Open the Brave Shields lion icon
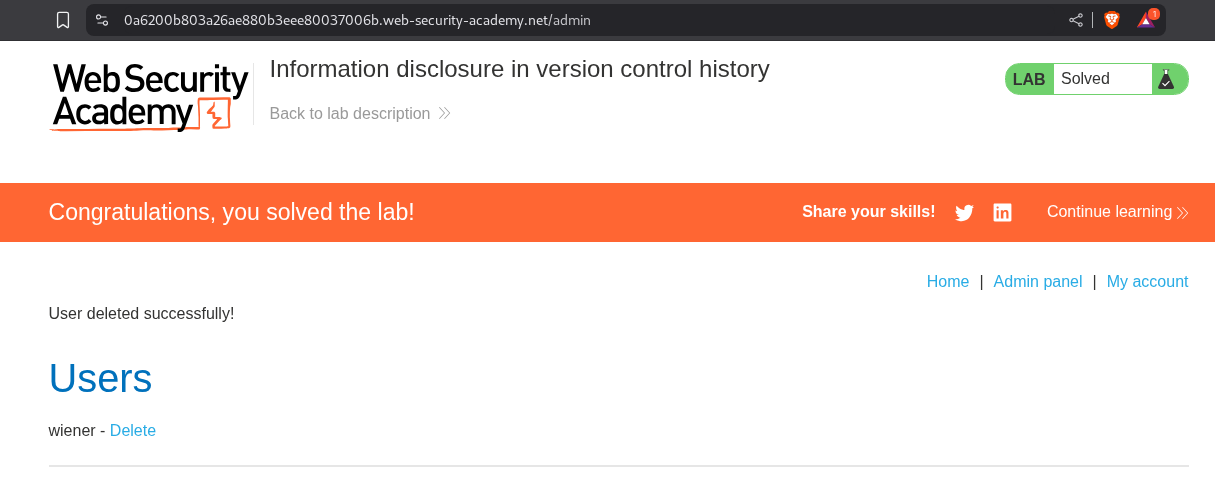1215x502 pixels. pyautogui.click(x=1112, y=20)
